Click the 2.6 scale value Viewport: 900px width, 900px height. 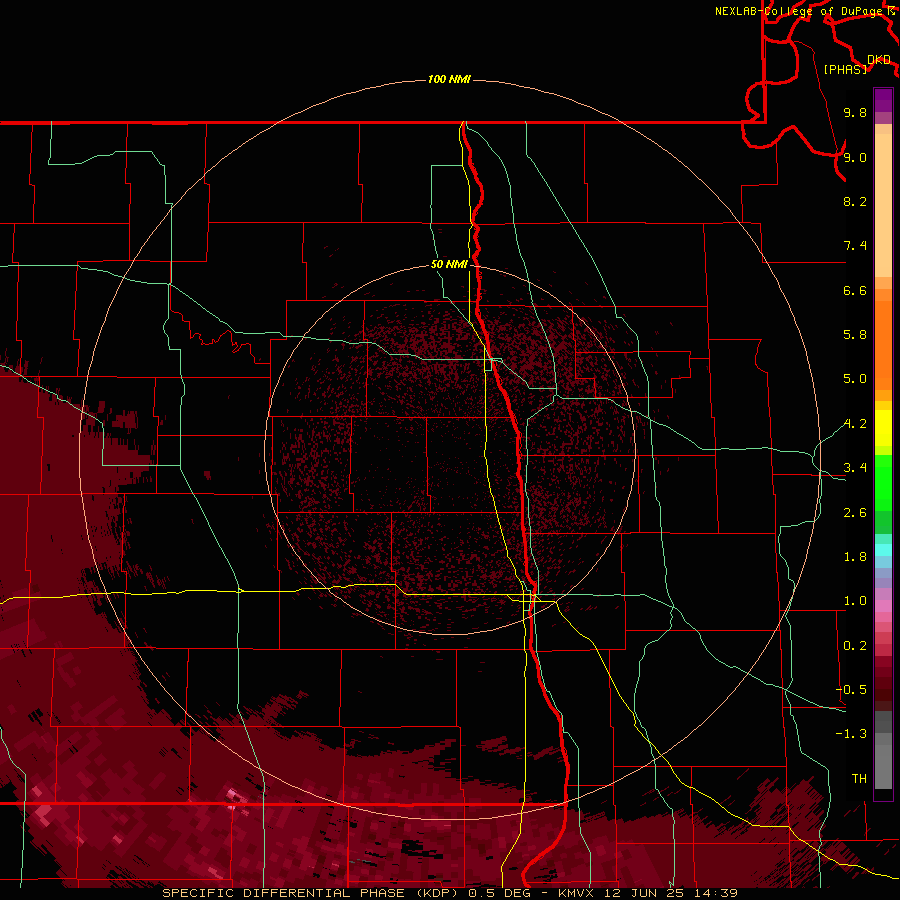click(855, 513)
